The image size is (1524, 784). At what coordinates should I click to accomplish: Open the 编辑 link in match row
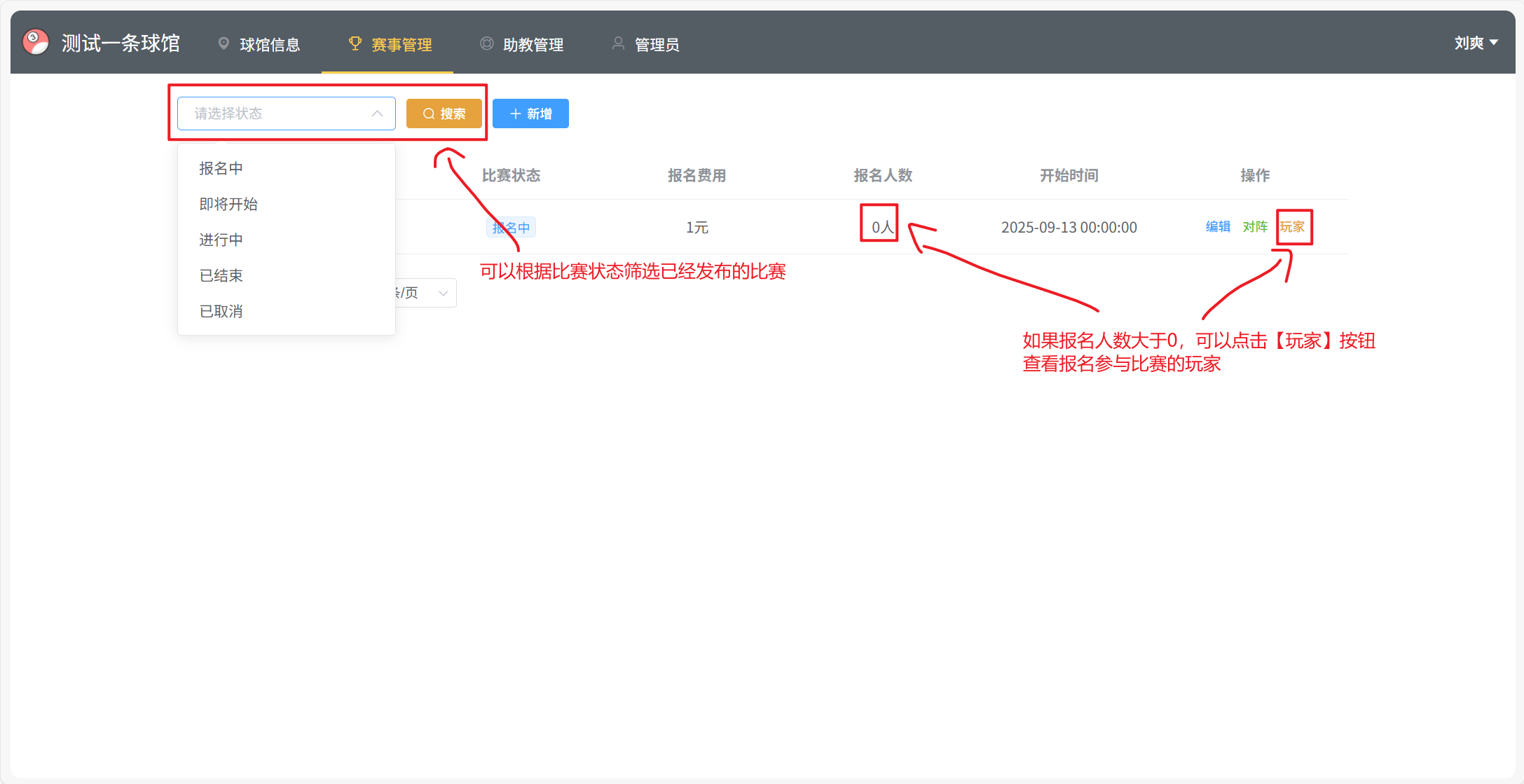coord(1218,226)
